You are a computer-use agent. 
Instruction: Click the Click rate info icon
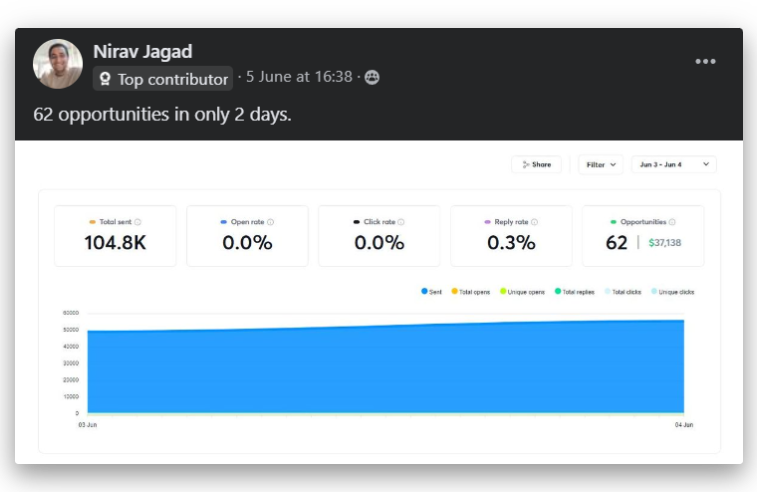tap(402, 222)
